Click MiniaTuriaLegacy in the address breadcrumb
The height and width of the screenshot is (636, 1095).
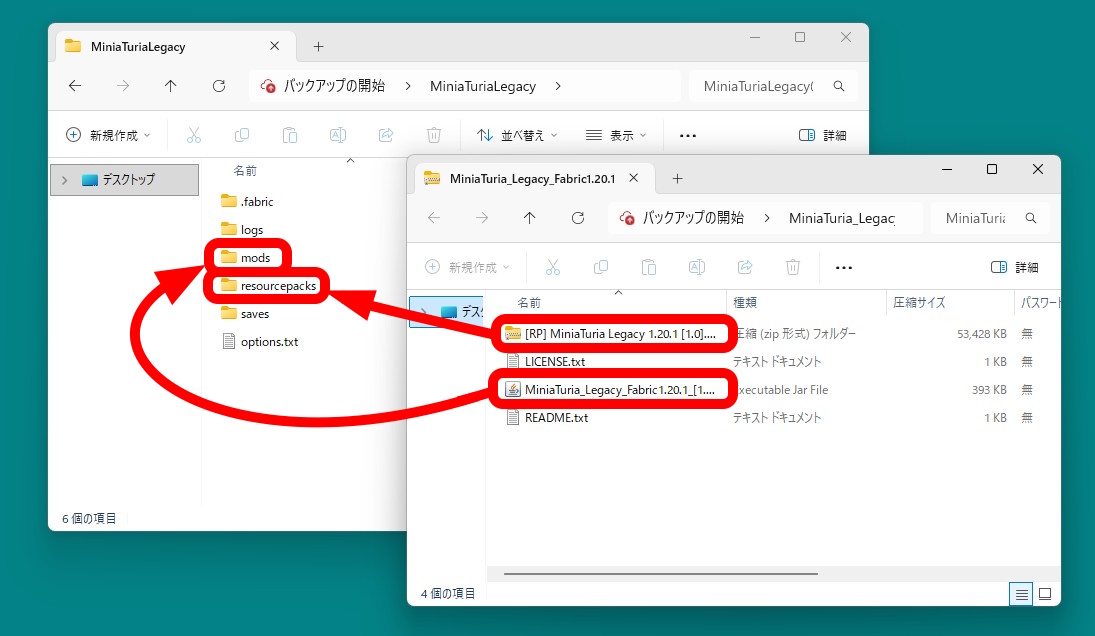tap(483, 86)
